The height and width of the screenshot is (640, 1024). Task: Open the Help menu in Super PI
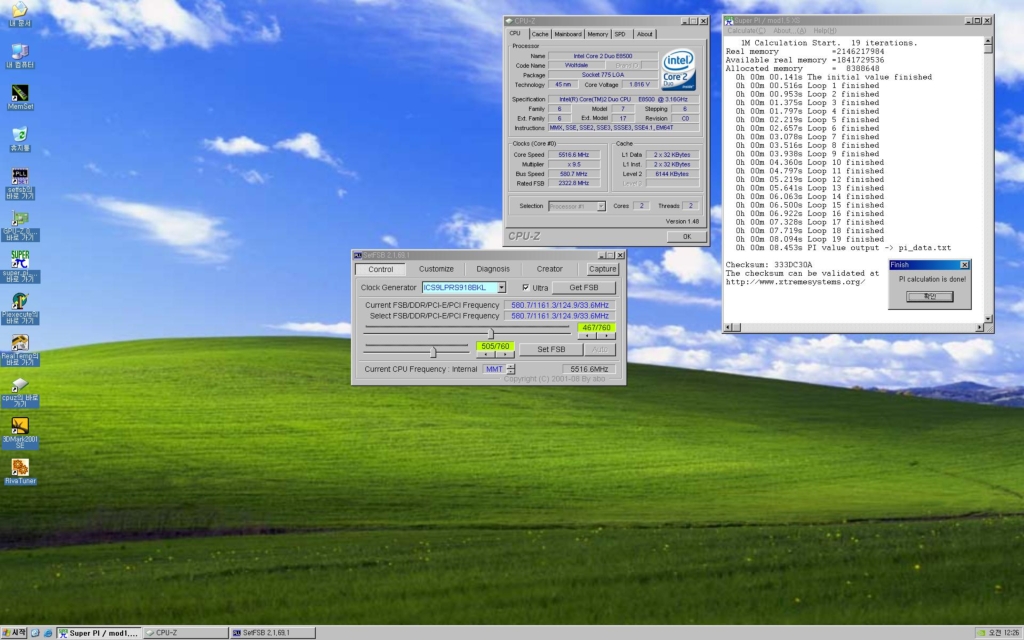[x=825, y=31]
